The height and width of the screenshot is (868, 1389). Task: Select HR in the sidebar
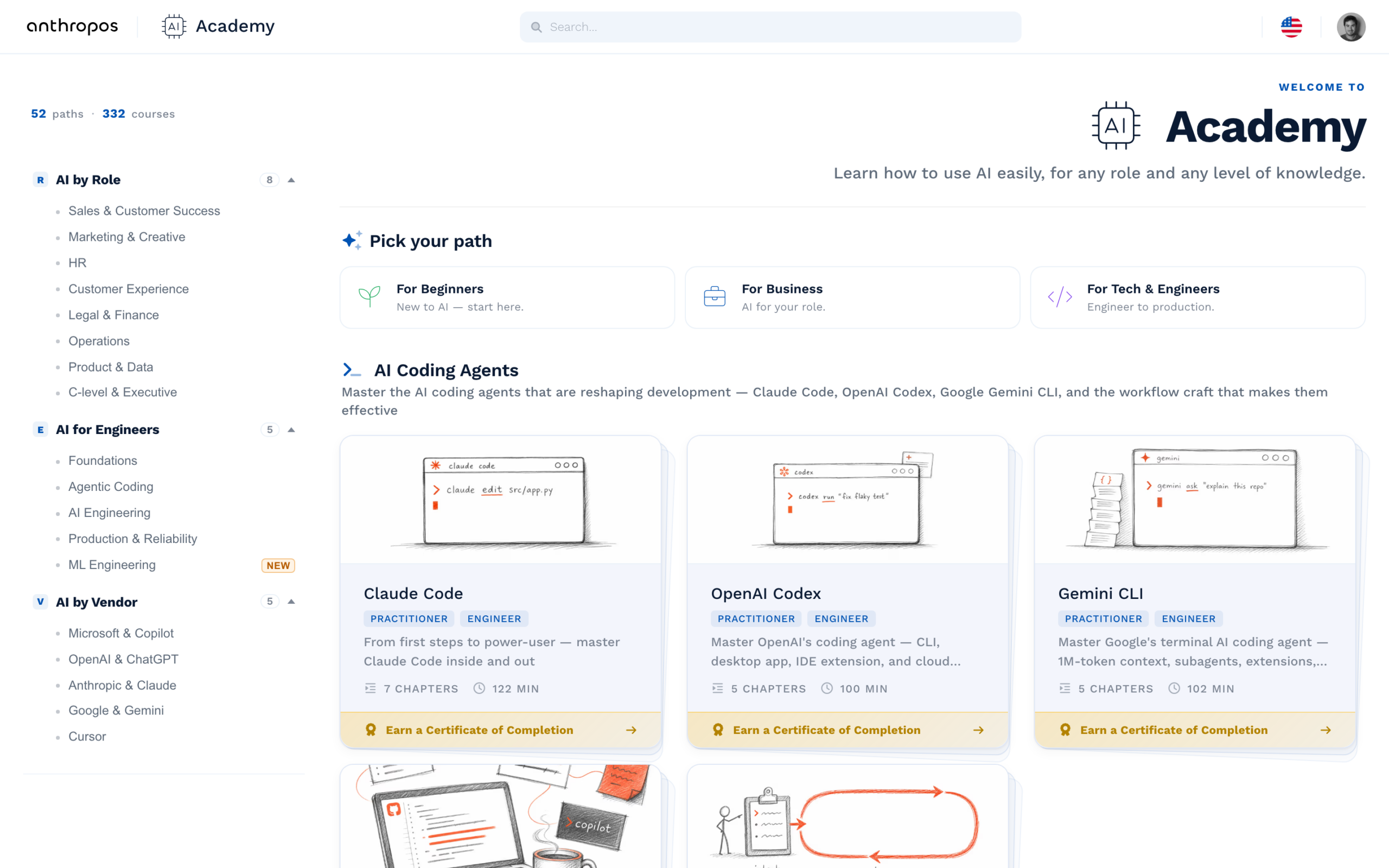78,263
